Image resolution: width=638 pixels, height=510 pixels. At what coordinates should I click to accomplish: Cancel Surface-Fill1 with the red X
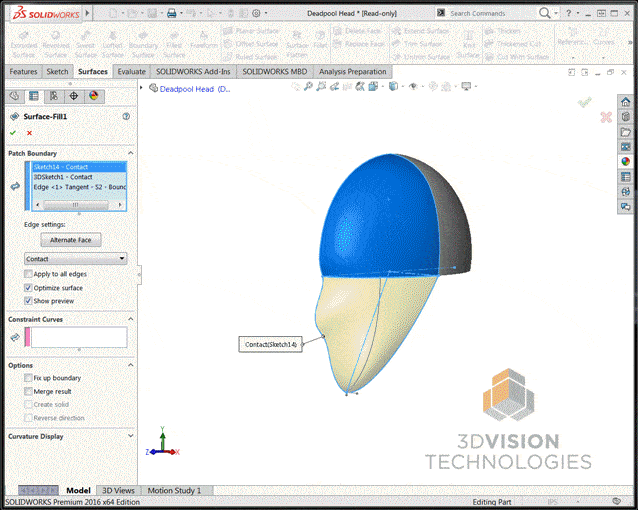[x=29, y=133]
